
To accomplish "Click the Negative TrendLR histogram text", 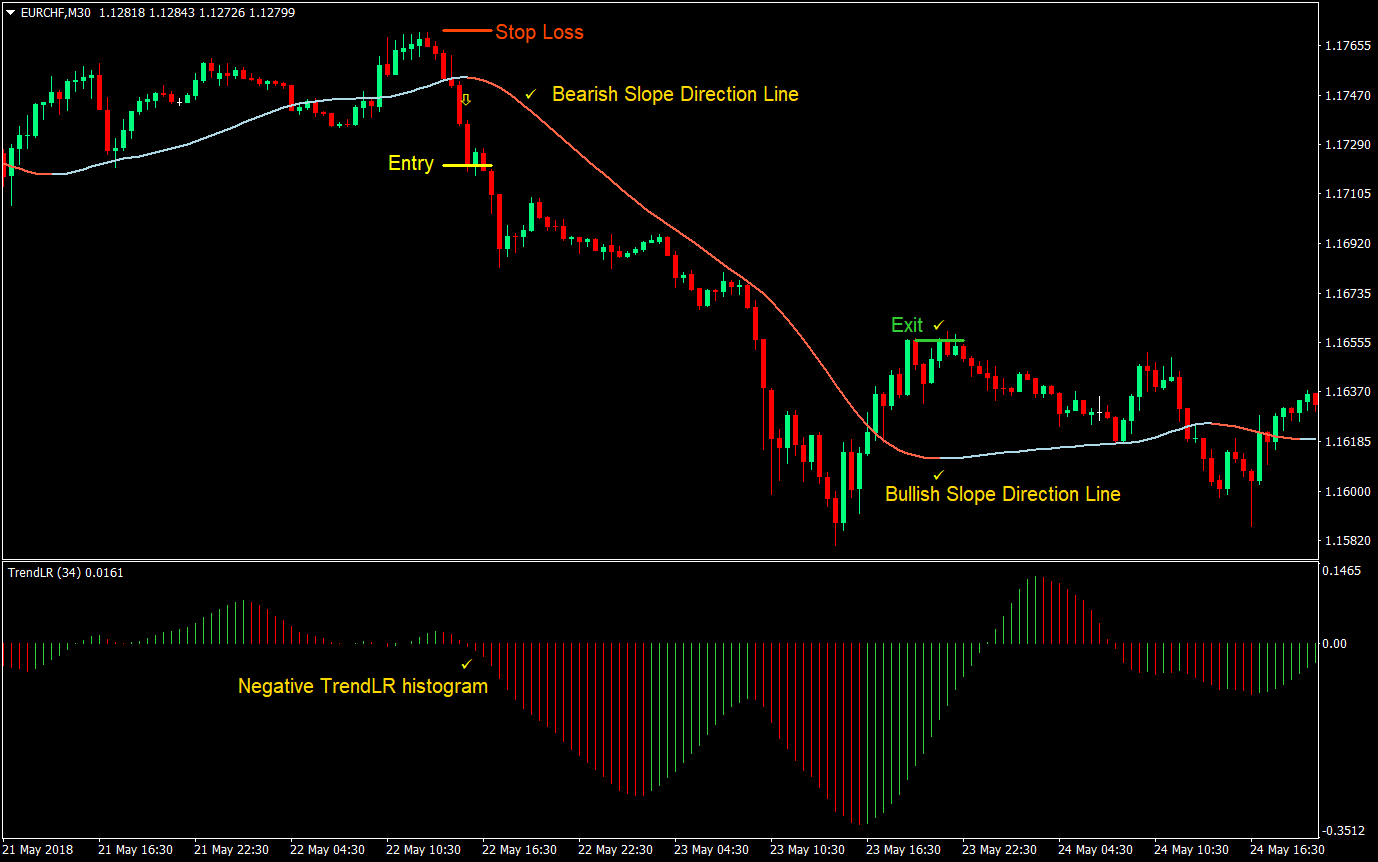I will pos(362,686).
